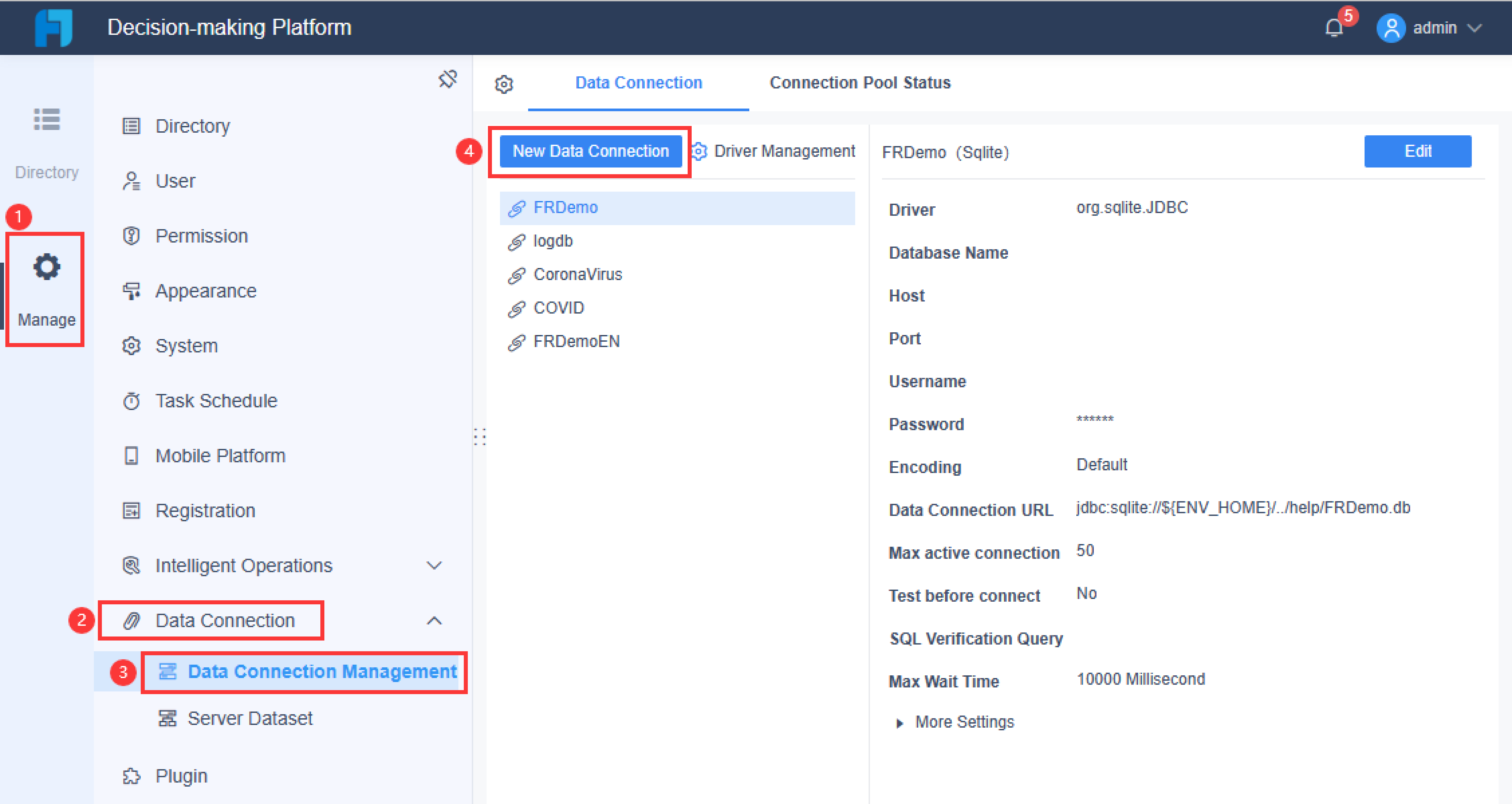The height and width of the screenshot is (804, 1512).
Task: Toggle the pin icon atop the menu panel
Action: [x=447, y=79]
